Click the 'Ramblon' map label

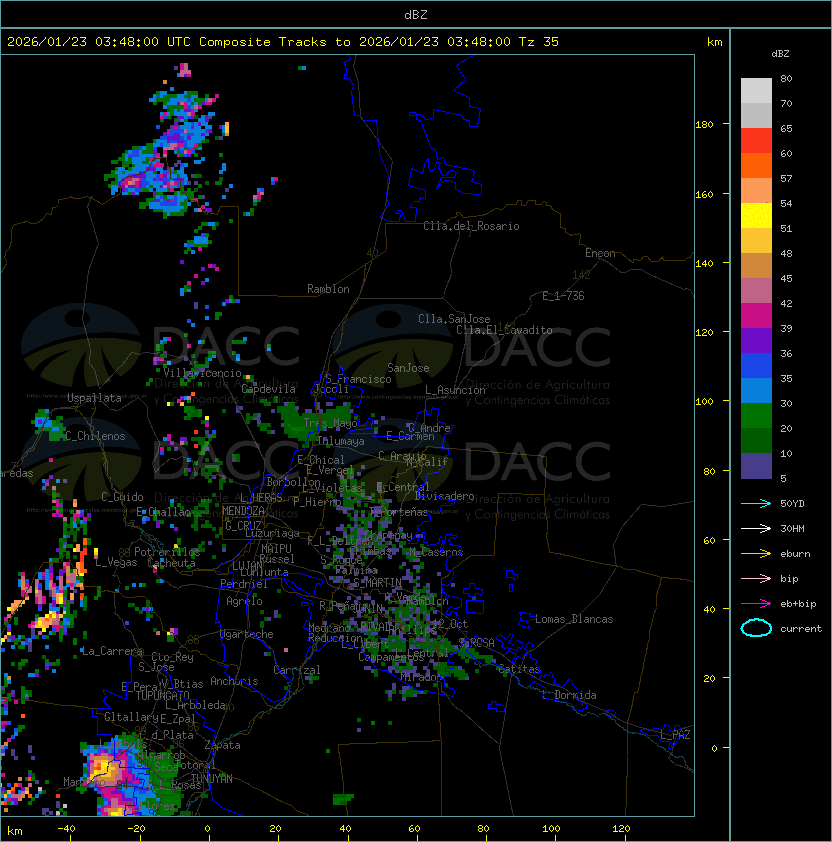click(328, 289)
